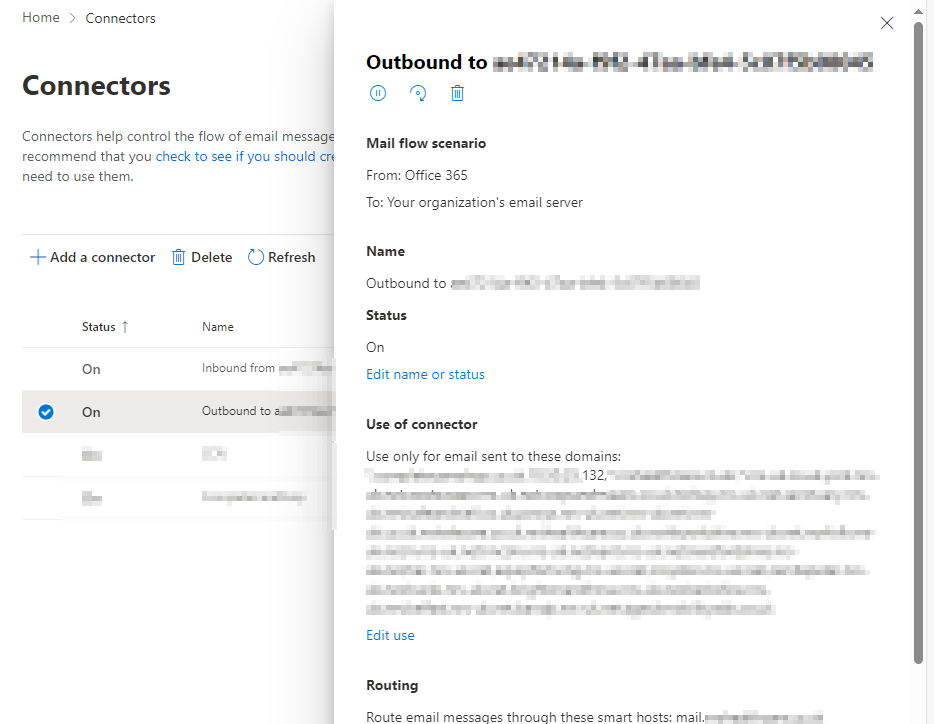Viewport: 934px width, 724px height.
Task: Toggle Status column sort order
Action: click(100, 326)
